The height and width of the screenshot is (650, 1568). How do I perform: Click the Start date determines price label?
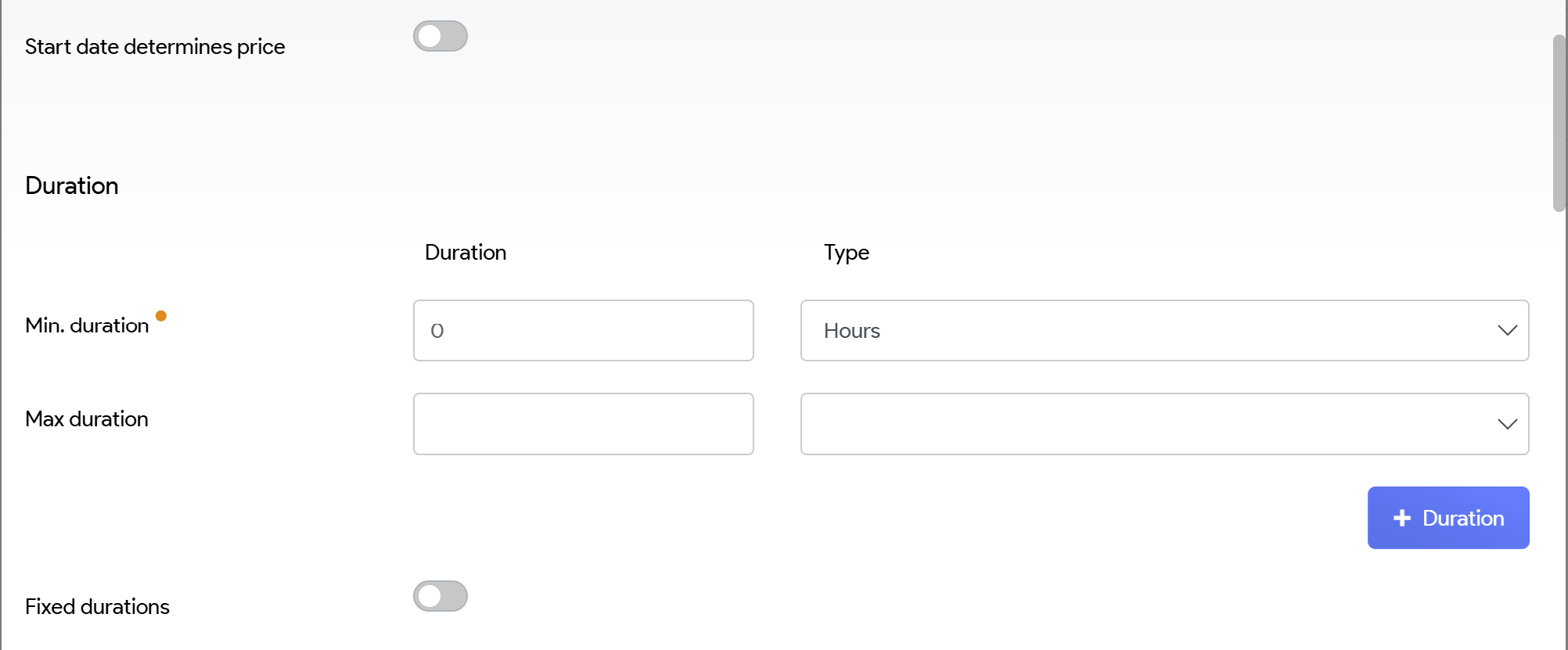click(x=155, y=47)
